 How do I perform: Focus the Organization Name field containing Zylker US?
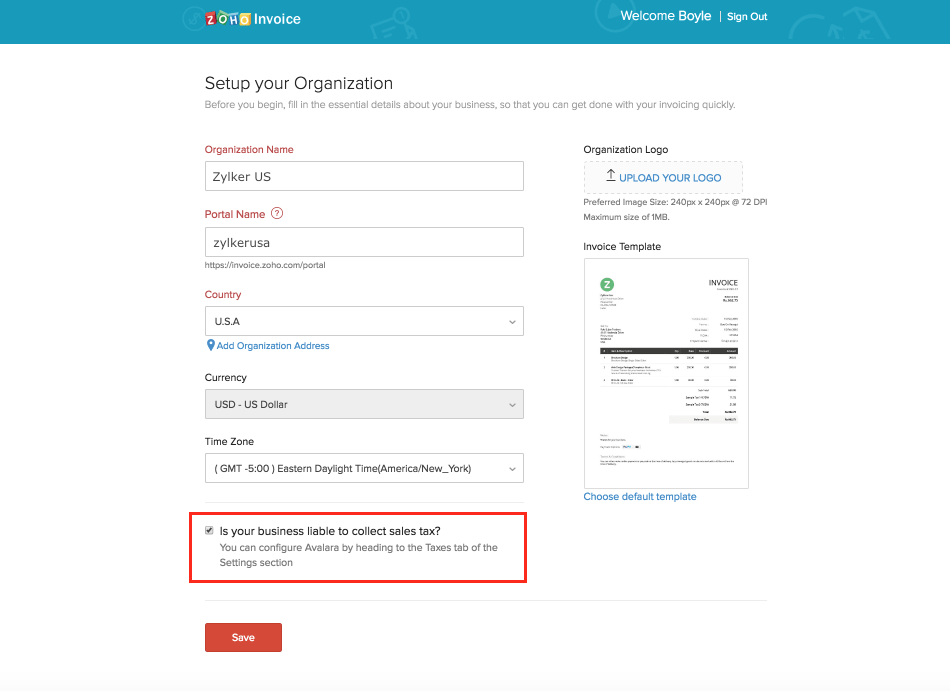coord(364,176)
